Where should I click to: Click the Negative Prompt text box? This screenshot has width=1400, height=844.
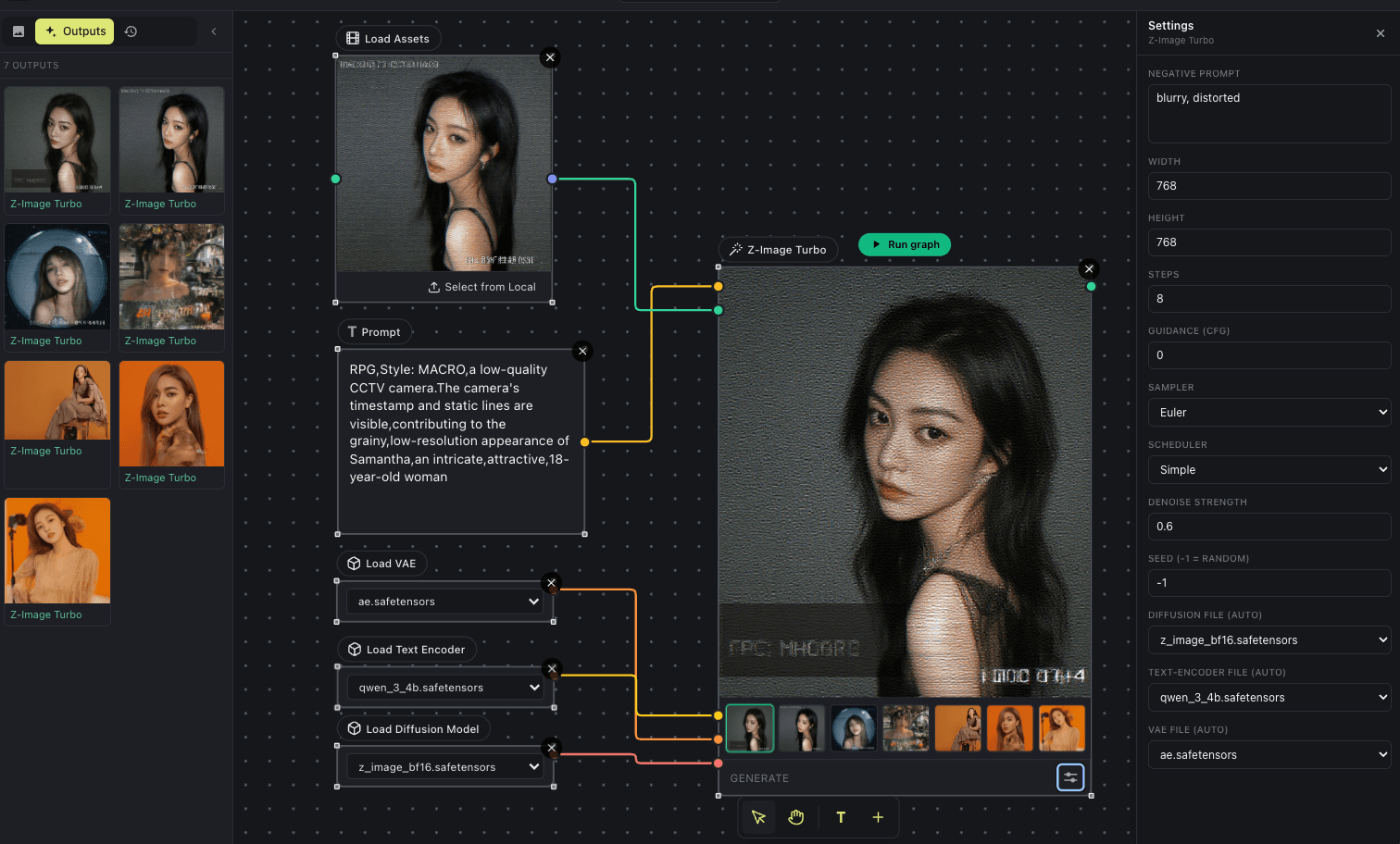[1269, 114]
